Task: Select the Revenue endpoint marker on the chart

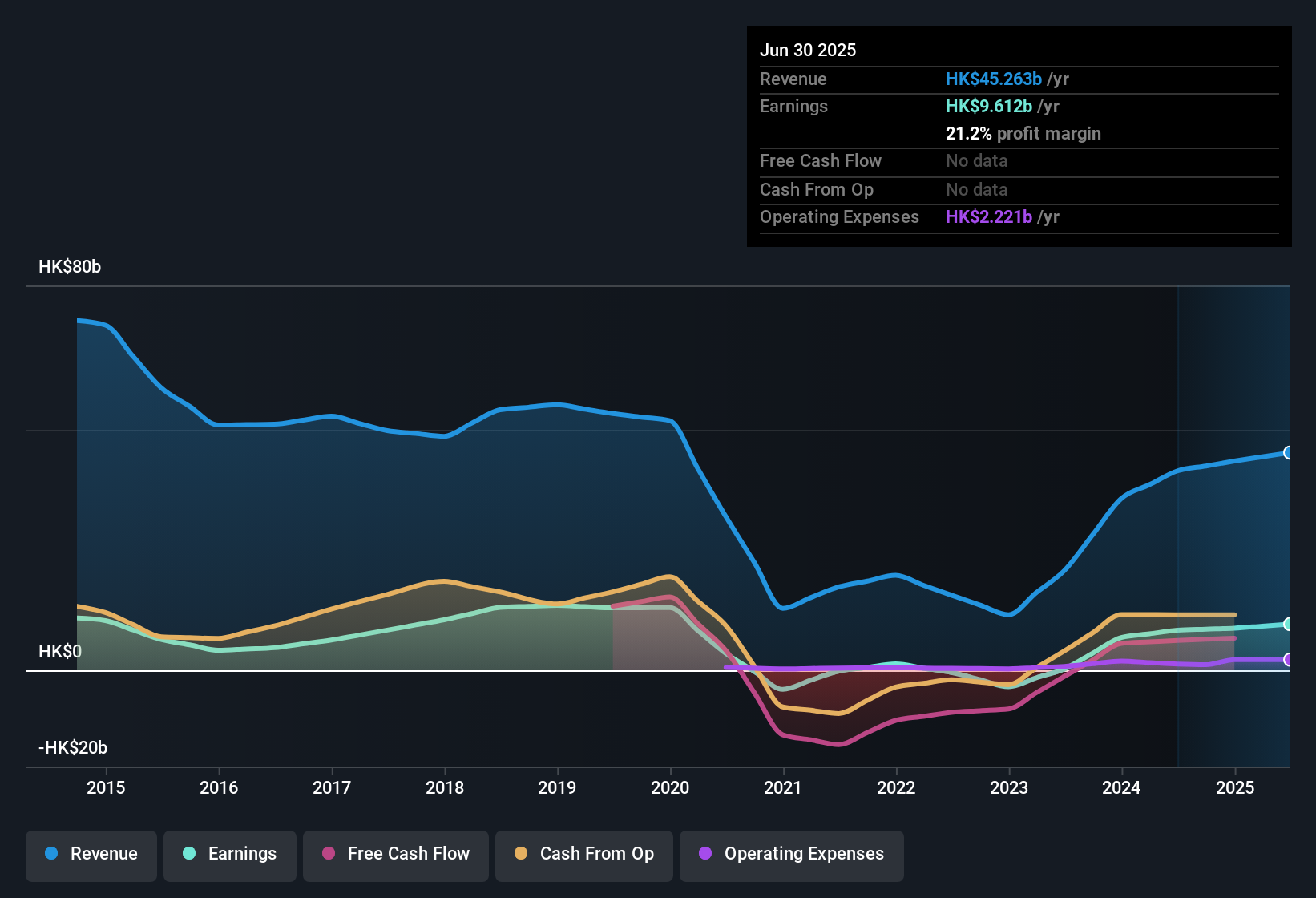Action: 1288,452
